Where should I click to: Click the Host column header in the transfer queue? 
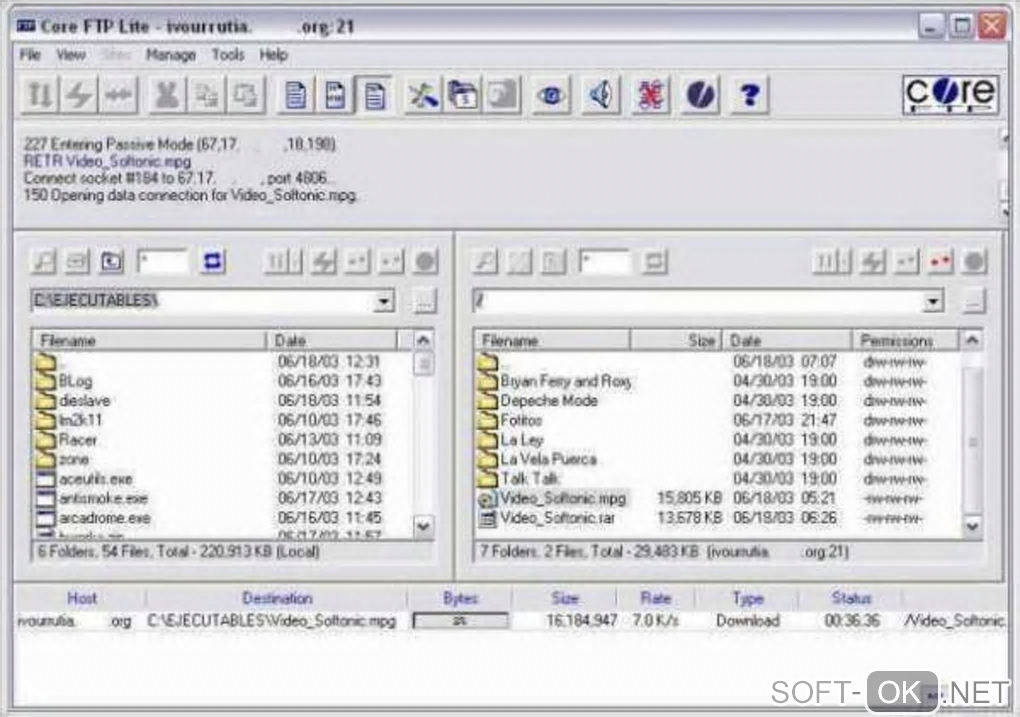click(x=81, y=598)
